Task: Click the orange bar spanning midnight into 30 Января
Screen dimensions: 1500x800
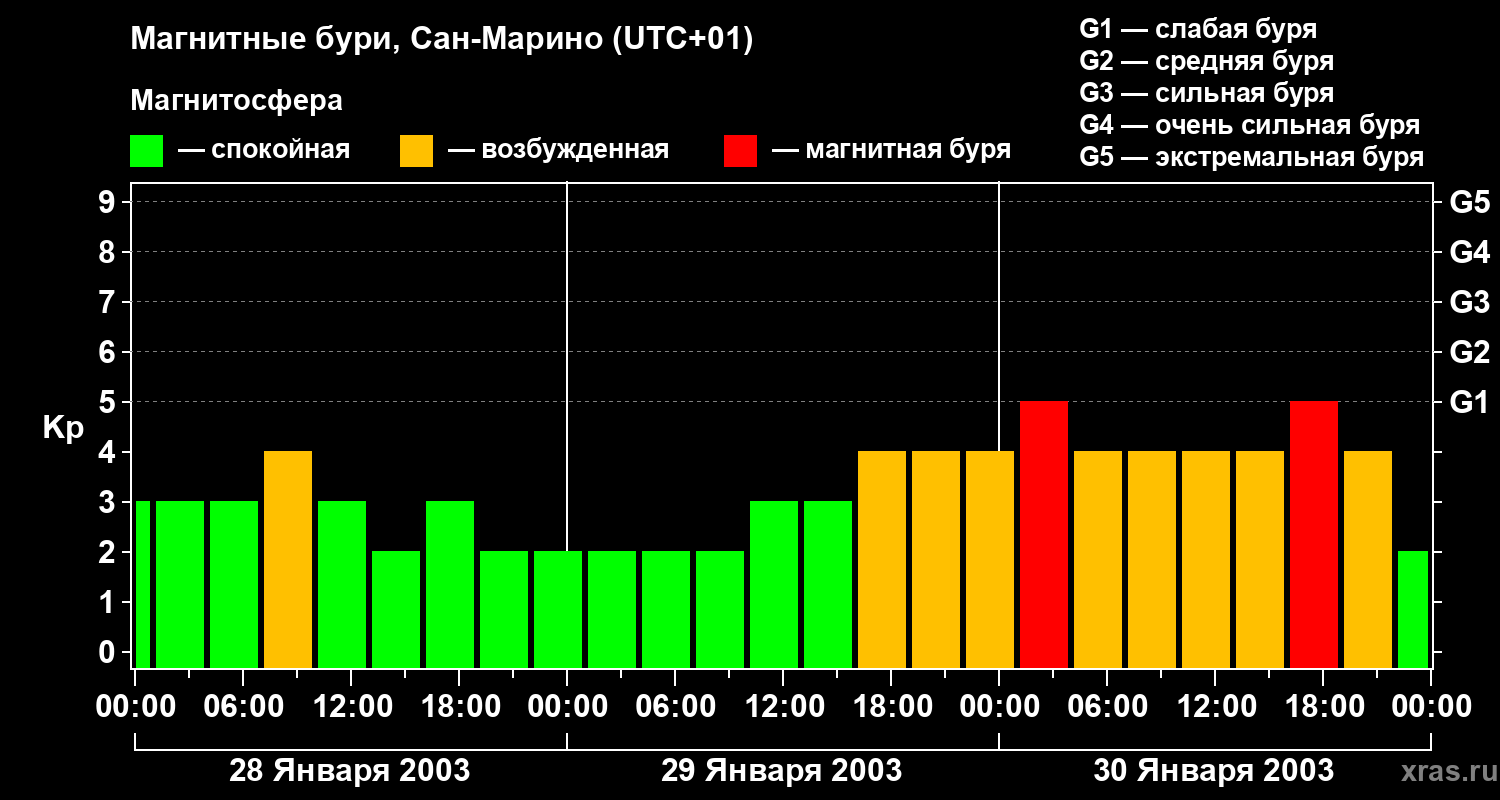Action: pyautogui.click(x=990, y=559)
